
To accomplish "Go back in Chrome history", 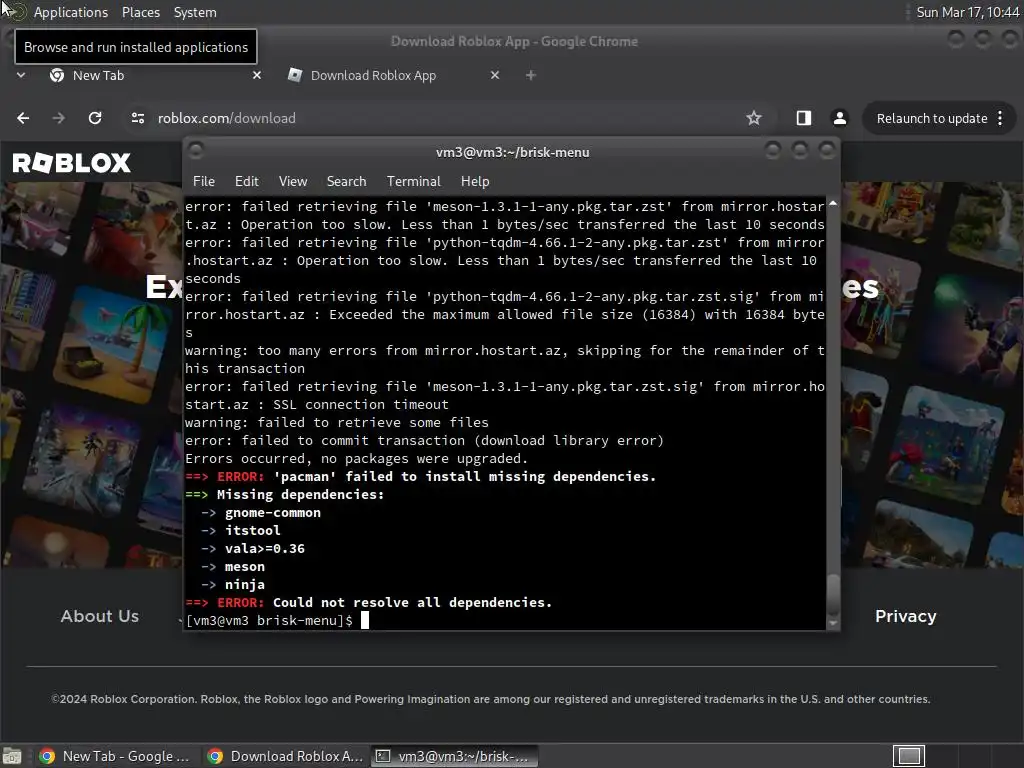I will pos(23,118).
